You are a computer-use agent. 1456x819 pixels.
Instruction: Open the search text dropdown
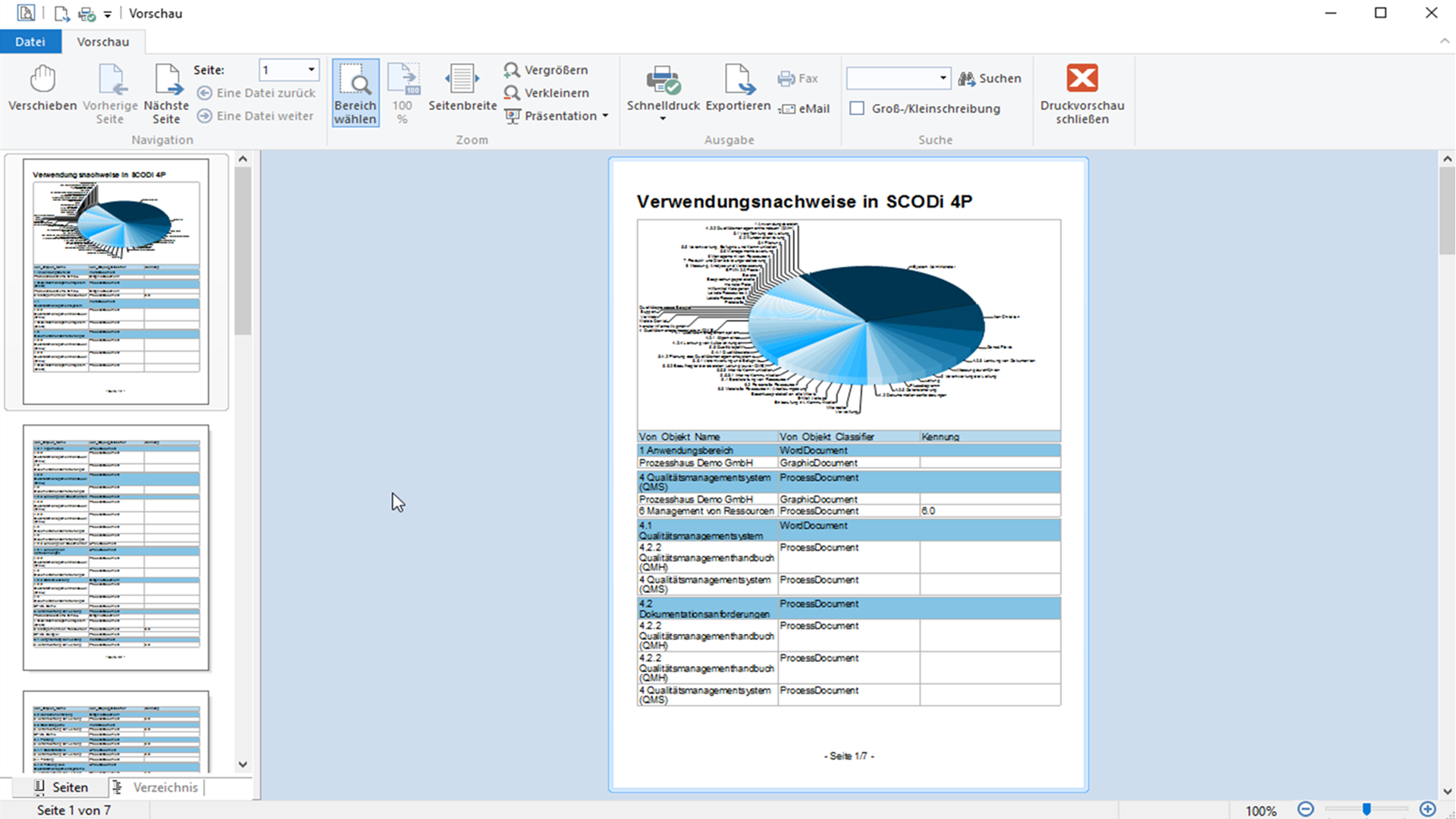coord(943,78)
